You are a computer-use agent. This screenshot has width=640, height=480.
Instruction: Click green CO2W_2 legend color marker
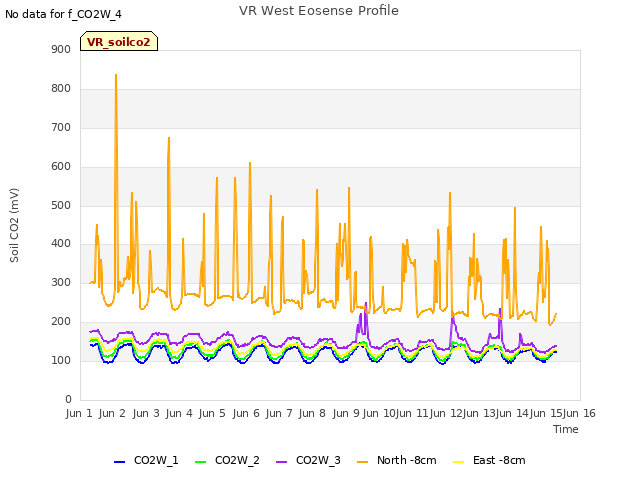200,462
